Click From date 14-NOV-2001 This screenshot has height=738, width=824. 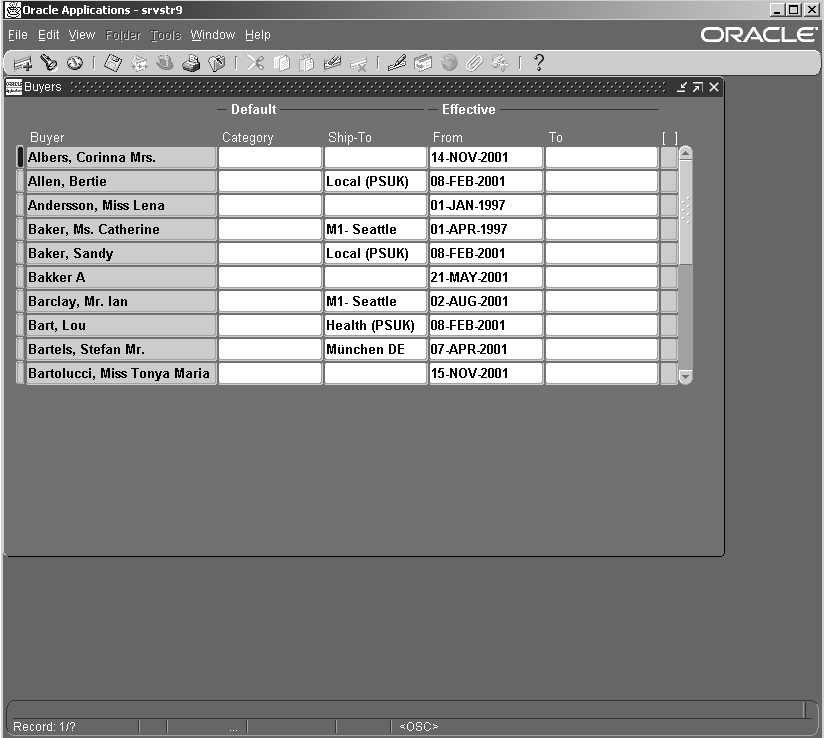[x=486, y=157]
